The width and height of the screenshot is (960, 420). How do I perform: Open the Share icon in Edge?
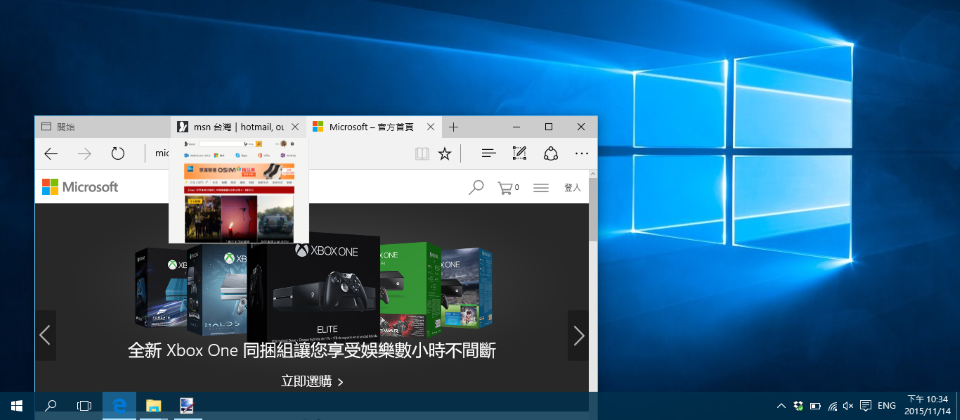click(552, 154)
